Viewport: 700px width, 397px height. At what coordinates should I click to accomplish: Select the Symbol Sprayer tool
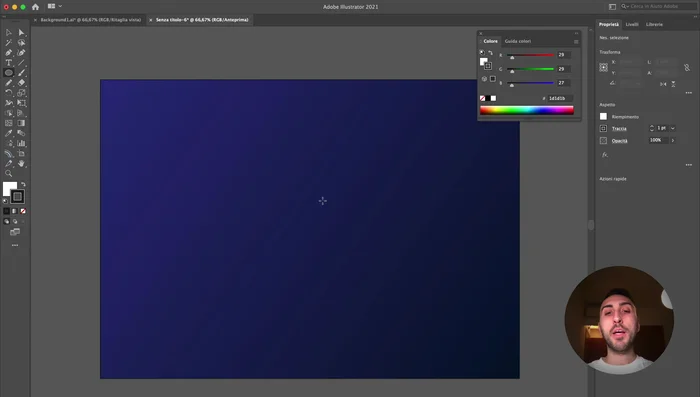[8, 143]
